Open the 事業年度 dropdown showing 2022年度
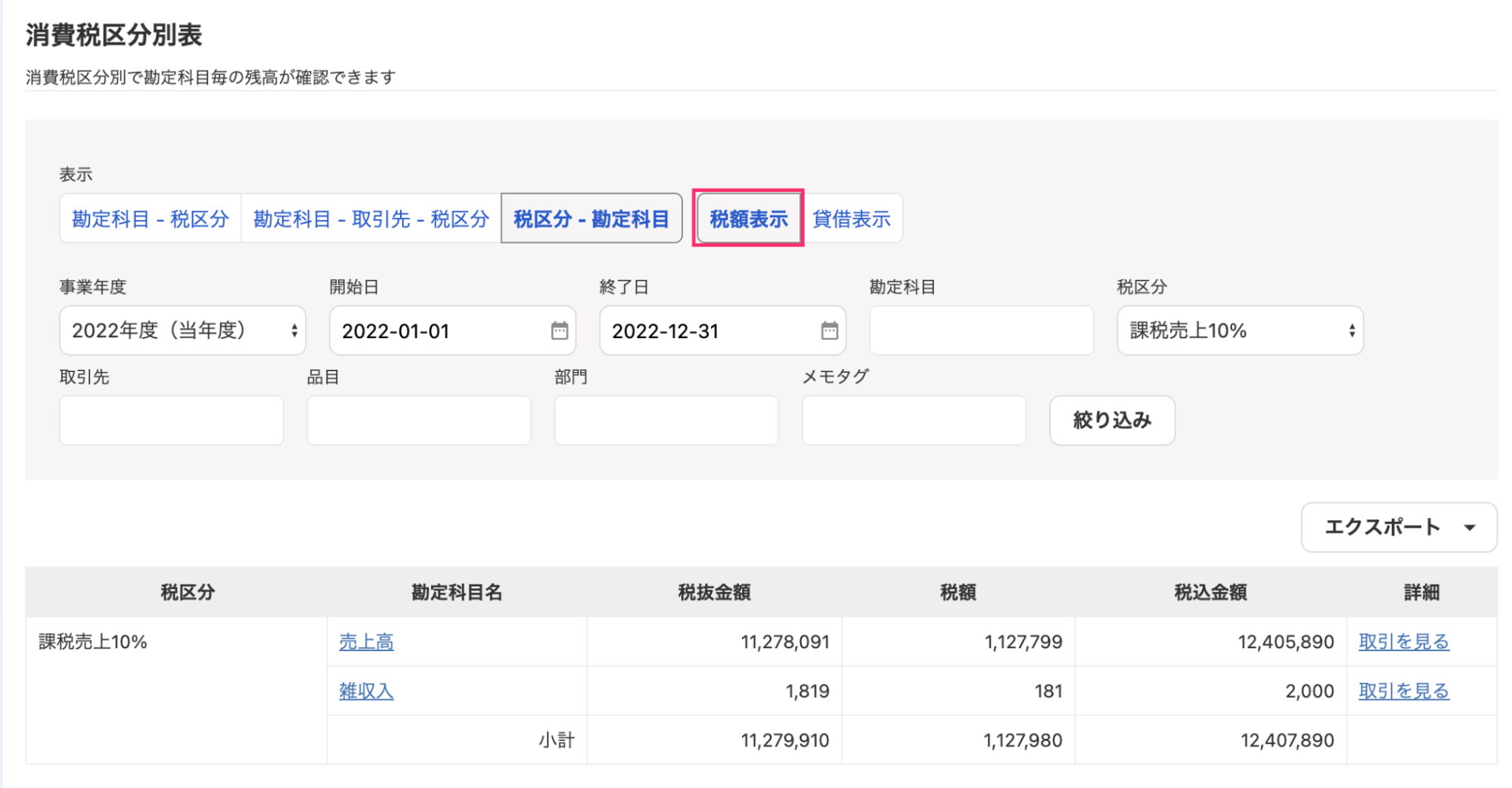This screenshot has width=1512, height=788. click(x=182, y=330)
